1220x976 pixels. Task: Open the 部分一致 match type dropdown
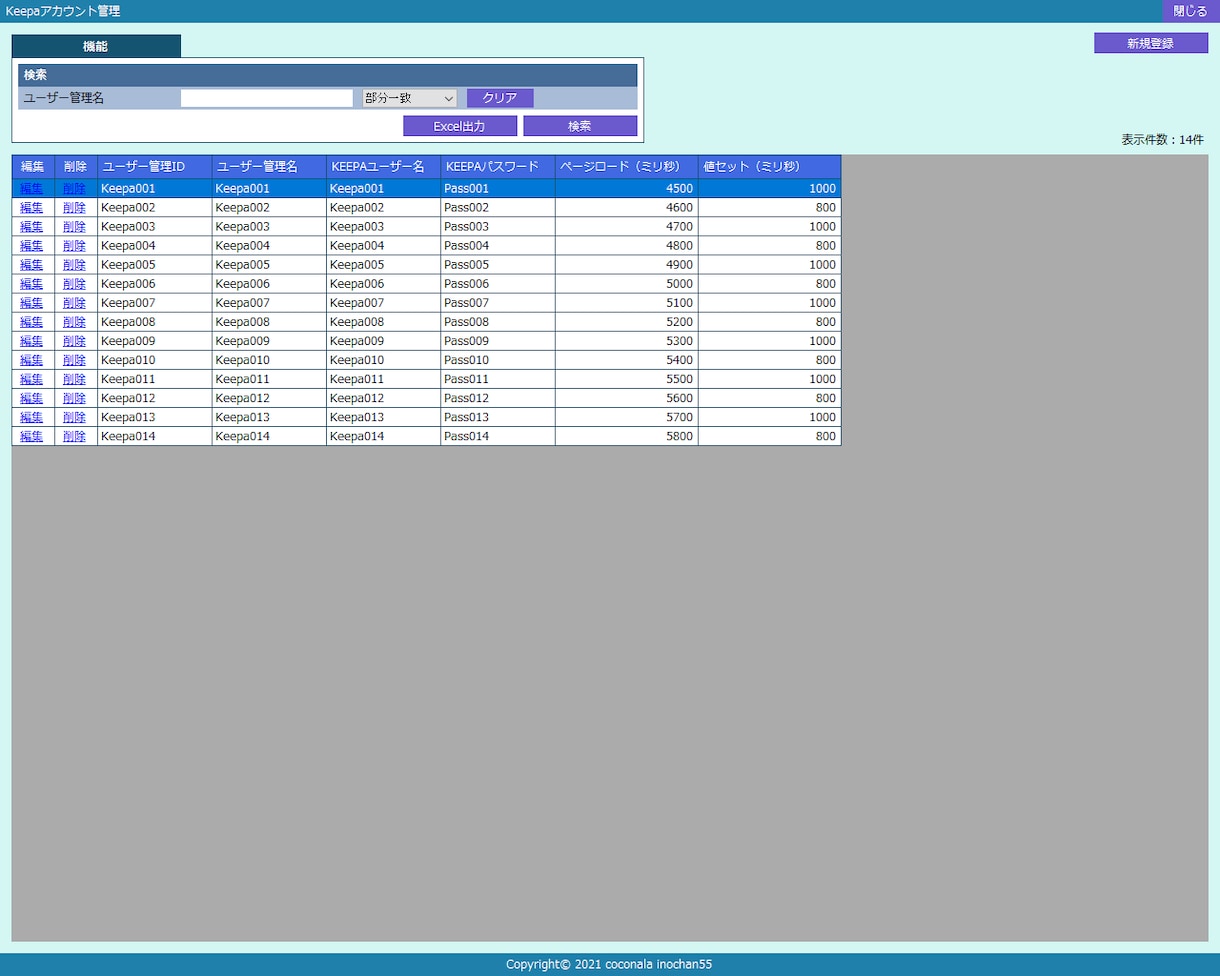tap(410, 98)
